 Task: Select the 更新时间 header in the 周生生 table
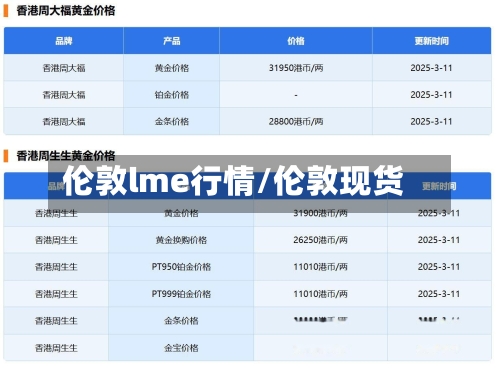439,186
